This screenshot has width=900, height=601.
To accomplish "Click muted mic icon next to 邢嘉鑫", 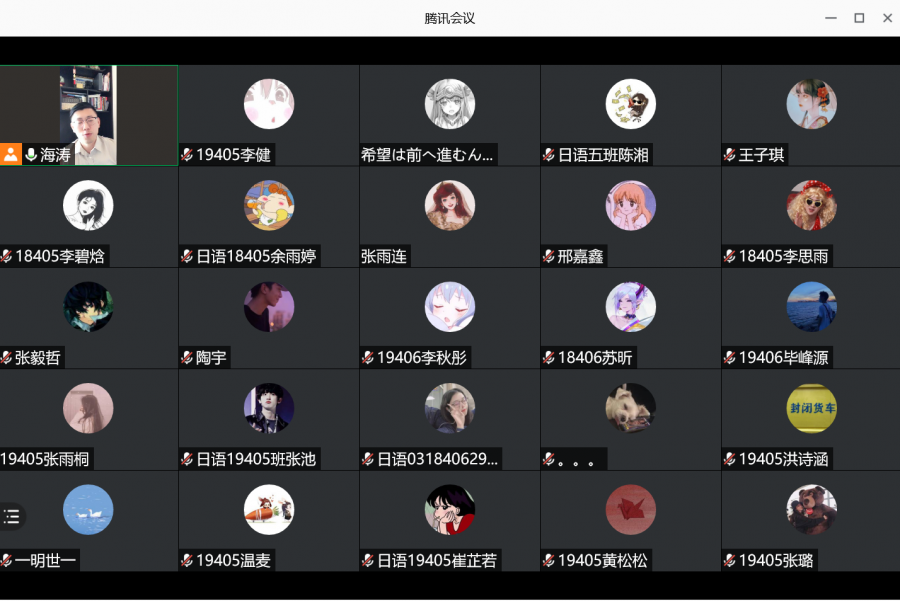I will (549, 256).
